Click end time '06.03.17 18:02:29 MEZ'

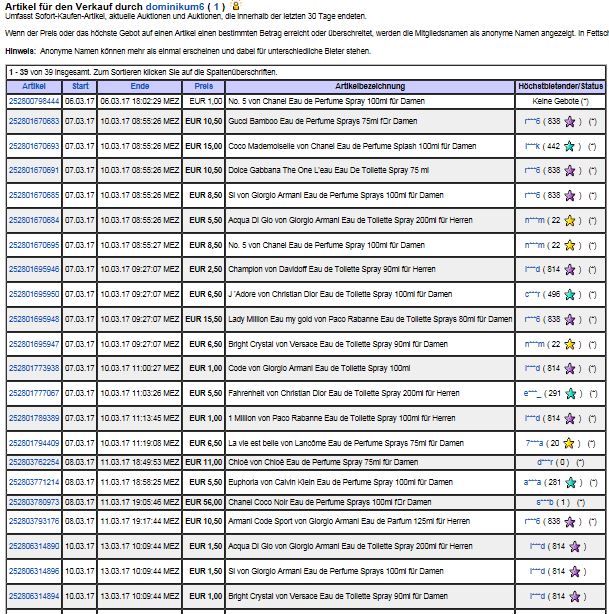[x=140, y=101]
